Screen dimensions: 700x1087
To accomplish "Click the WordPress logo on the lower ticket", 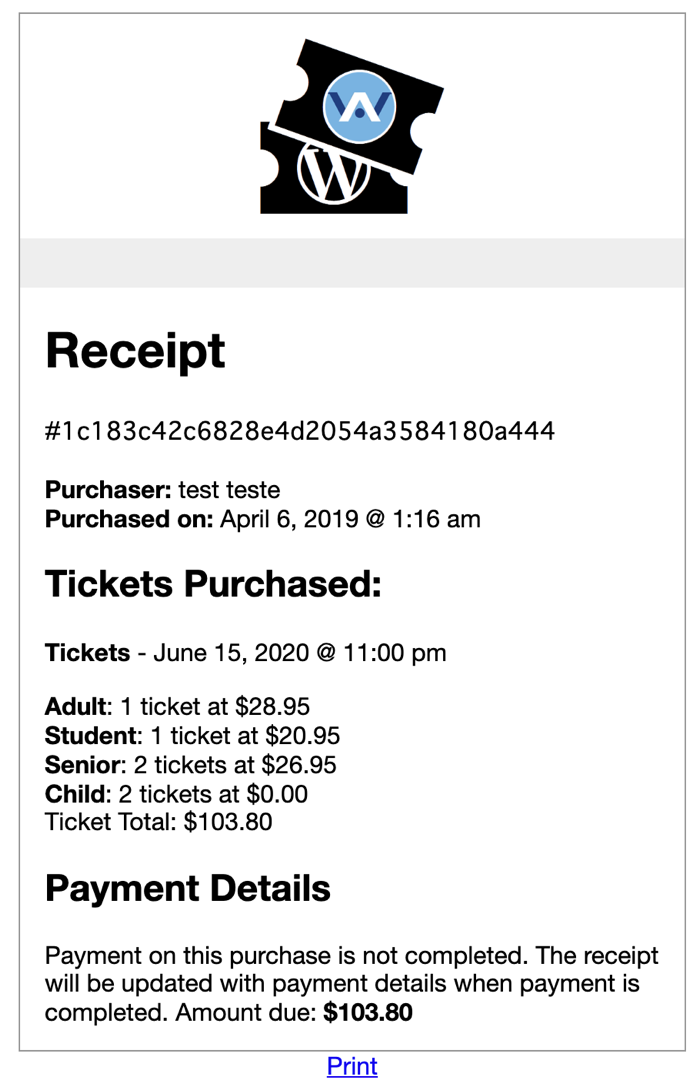I will tap(331, 171).
